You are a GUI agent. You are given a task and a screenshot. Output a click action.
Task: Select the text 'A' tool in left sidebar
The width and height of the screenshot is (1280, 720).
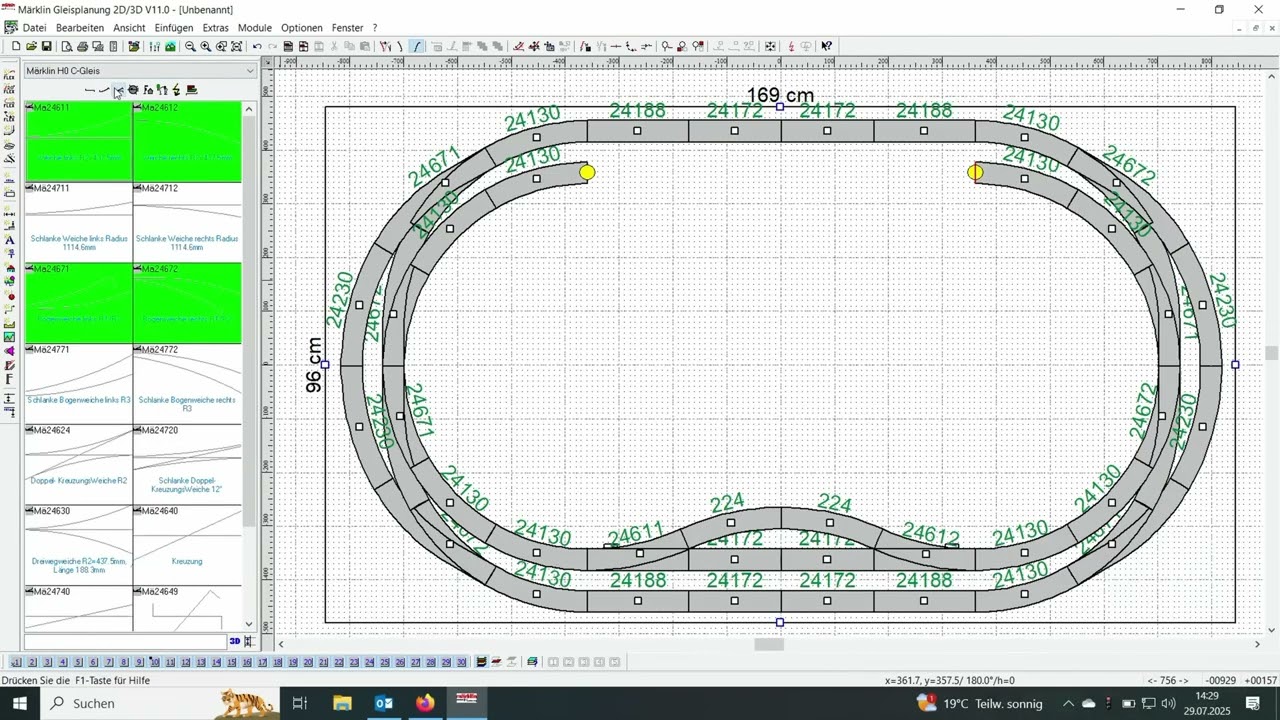10,241
